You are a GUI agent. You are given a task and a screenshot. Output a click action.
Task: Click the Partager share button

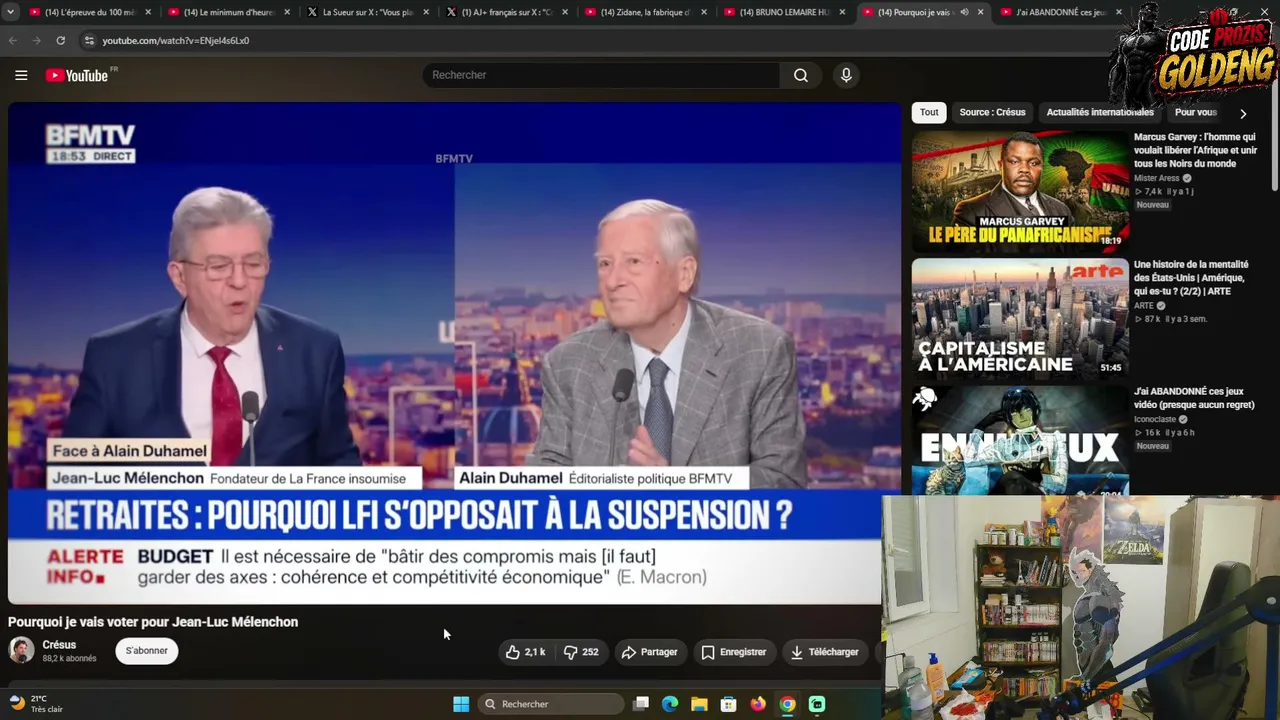point(650,652)
